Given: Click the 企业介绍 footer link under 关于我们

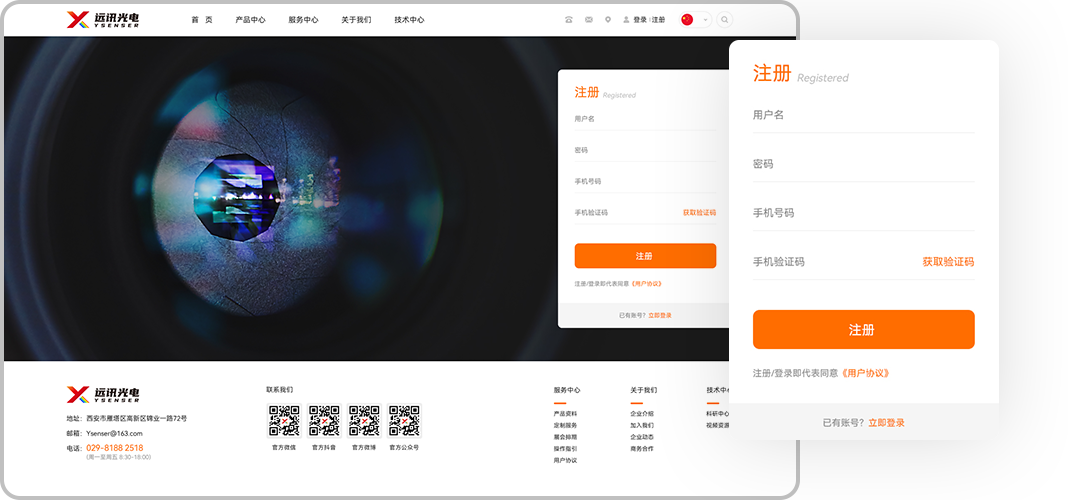Looking at the screenshot, I should 642,413.
